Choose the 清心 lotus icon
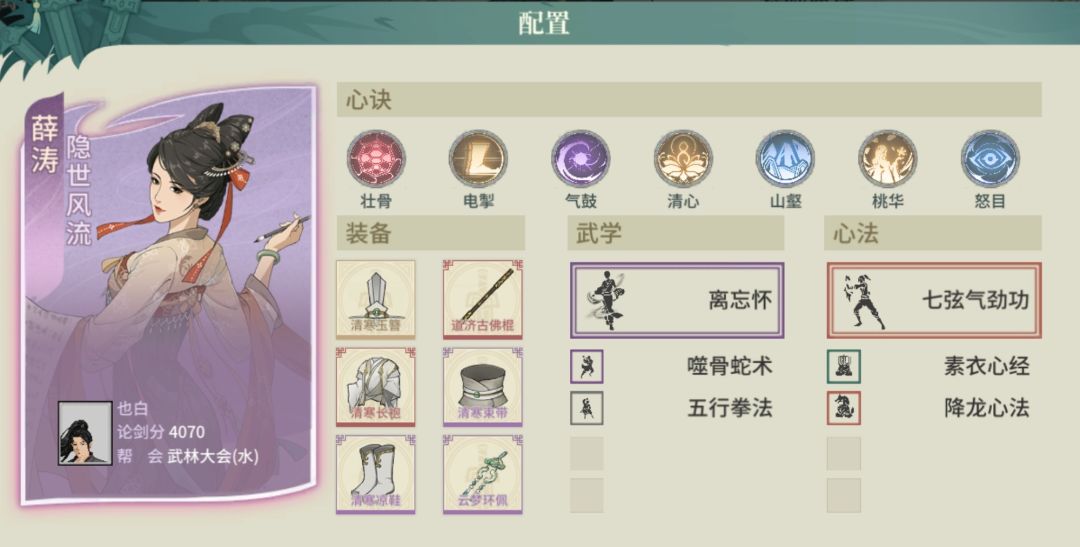 683,159
